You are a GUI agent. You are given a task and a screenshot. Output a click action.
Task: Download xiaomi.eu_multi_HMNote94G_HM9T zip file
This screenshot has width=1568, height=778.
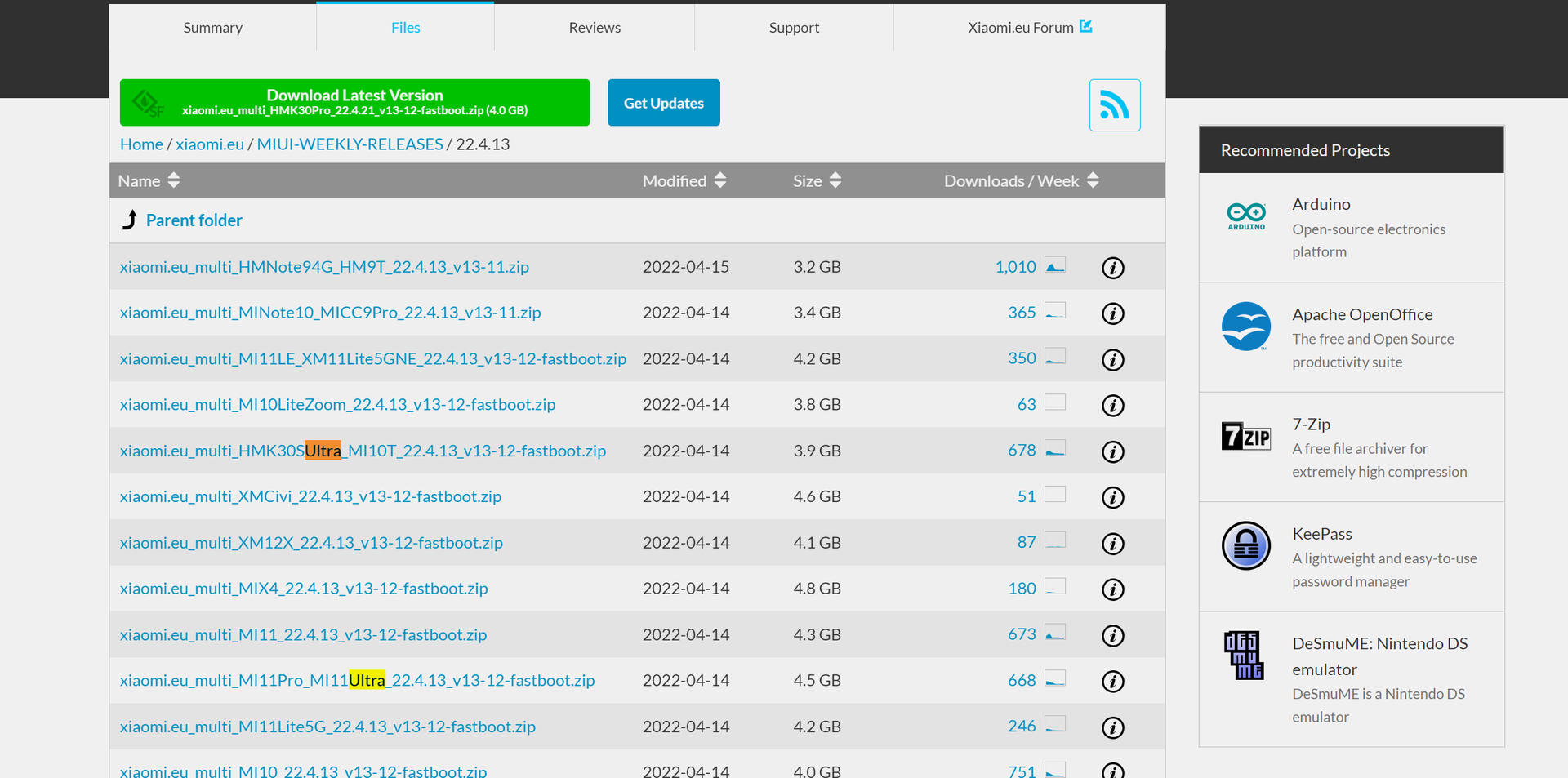click(324, 267)
